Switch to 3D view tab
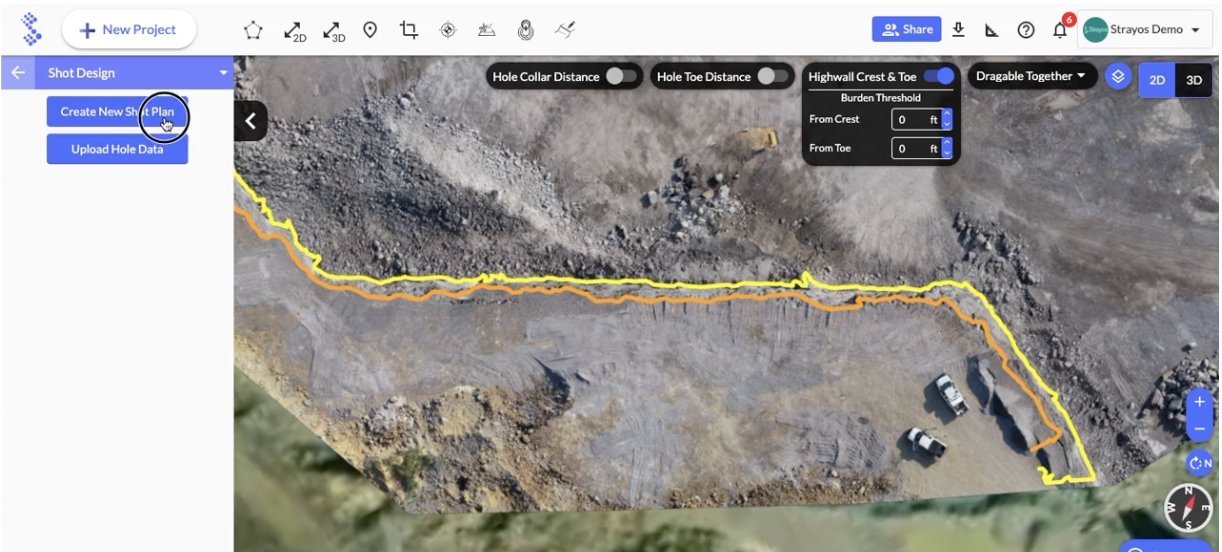1222x552 pixels. (1192, 81)
